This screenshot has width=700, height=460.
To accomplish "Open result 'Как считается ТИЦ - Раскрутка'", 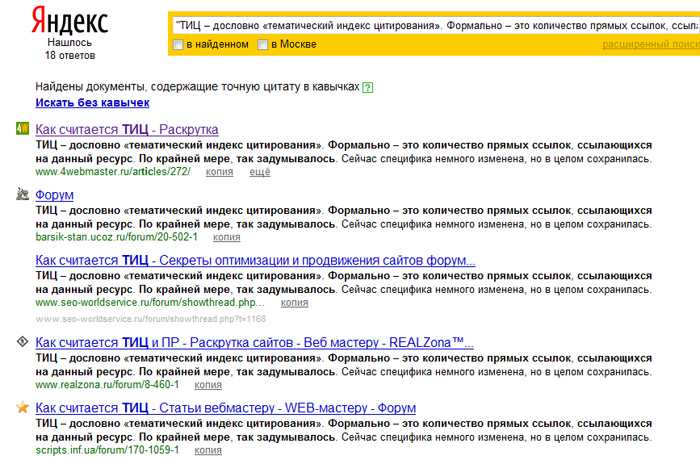I will coord(127,130).
